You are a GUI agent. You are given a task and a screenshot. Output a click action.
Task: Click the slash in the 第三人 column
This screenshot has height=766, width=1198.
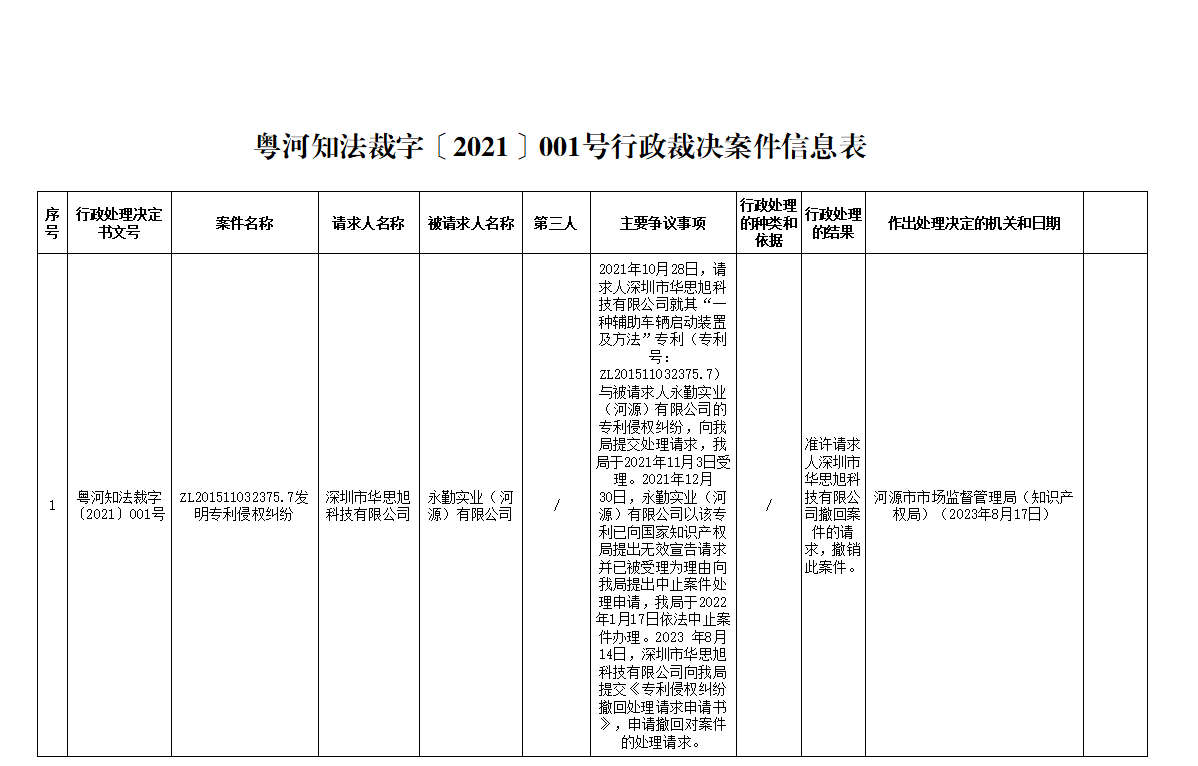556,506
